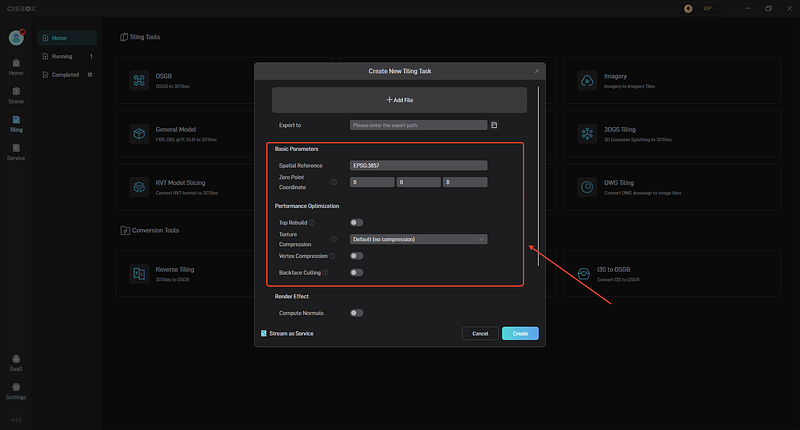Click the 3DGS Tiling icon

pos(587,134)
